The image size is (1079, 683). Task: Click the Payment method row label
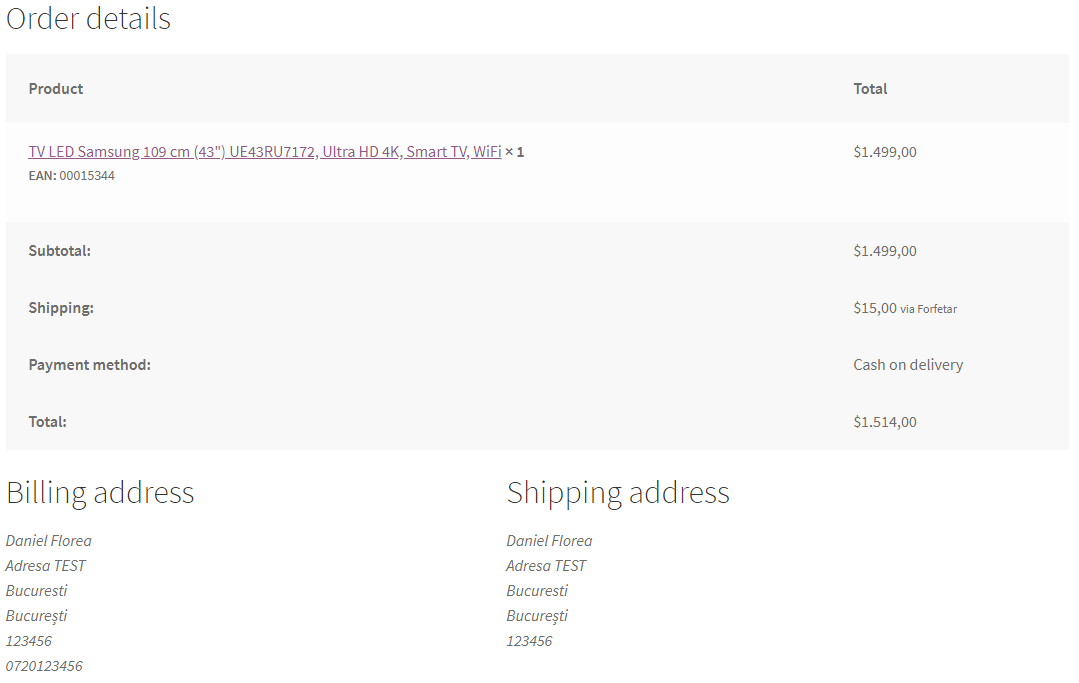89,365
